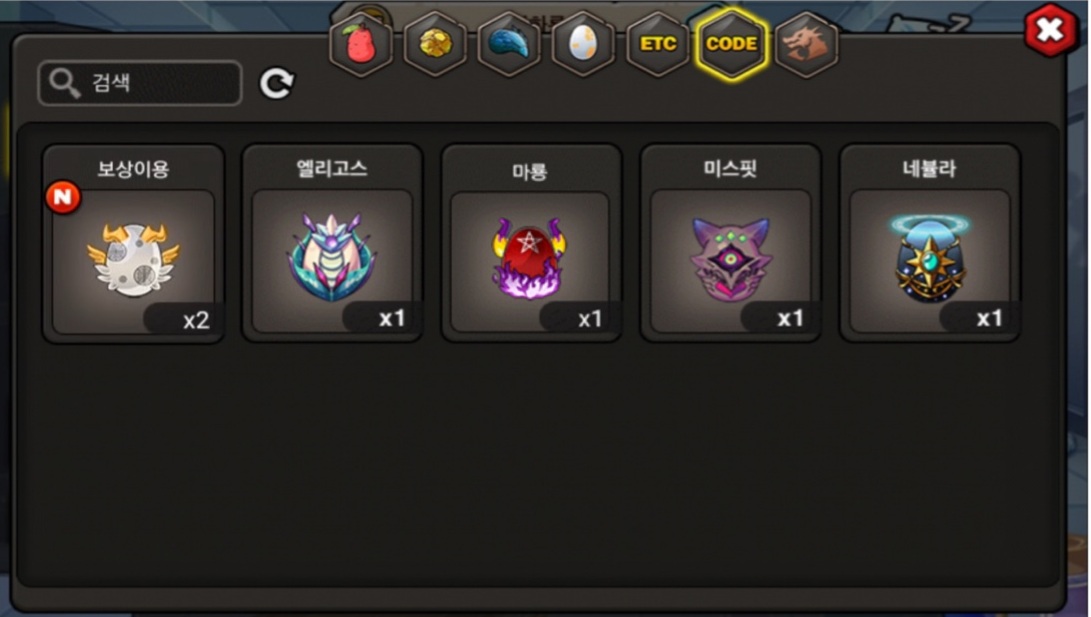Switch to the gold nugget tab

coord(435,45)
